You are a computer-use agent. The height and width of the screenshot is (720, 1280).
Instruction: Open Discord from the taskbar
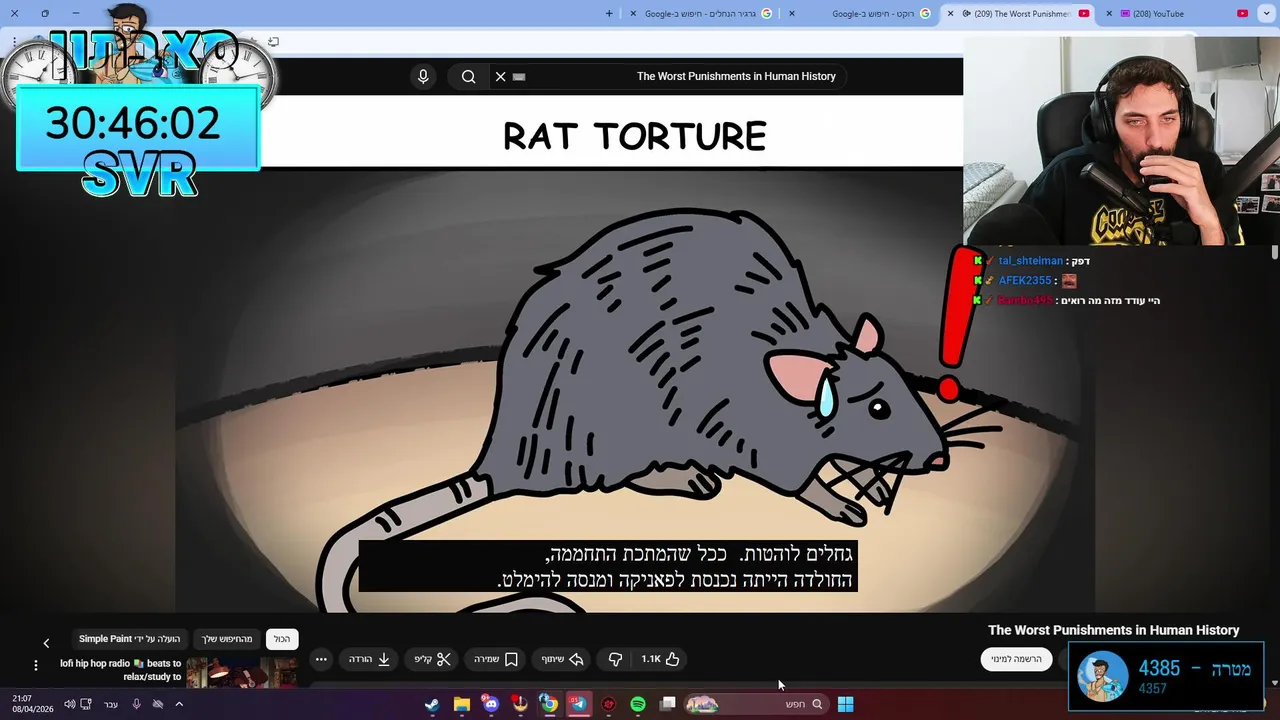coord(490,704)
